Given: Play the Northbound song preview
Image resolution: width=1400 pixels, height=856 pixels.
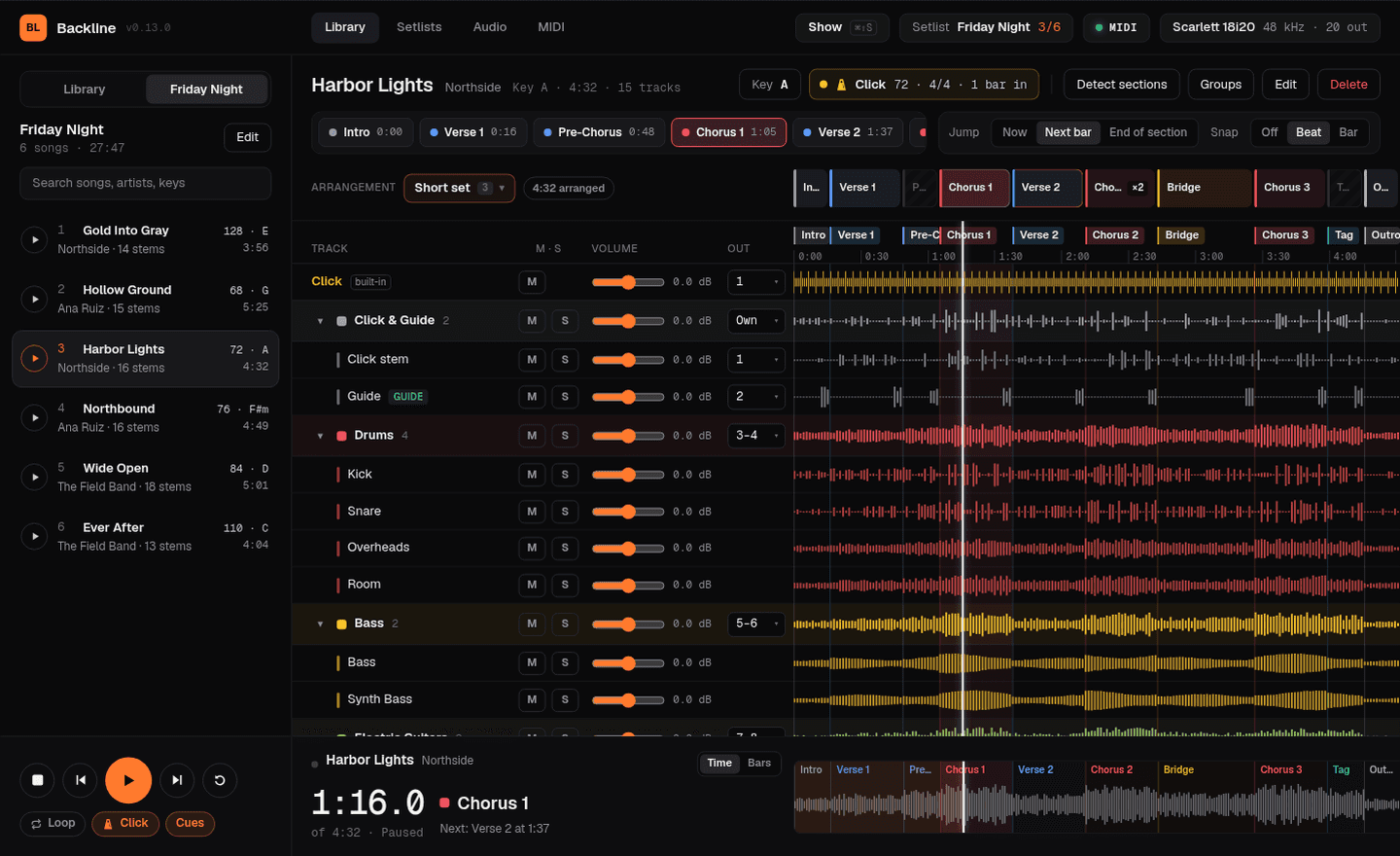Looking at the screenshot, I should click(34, 417).
